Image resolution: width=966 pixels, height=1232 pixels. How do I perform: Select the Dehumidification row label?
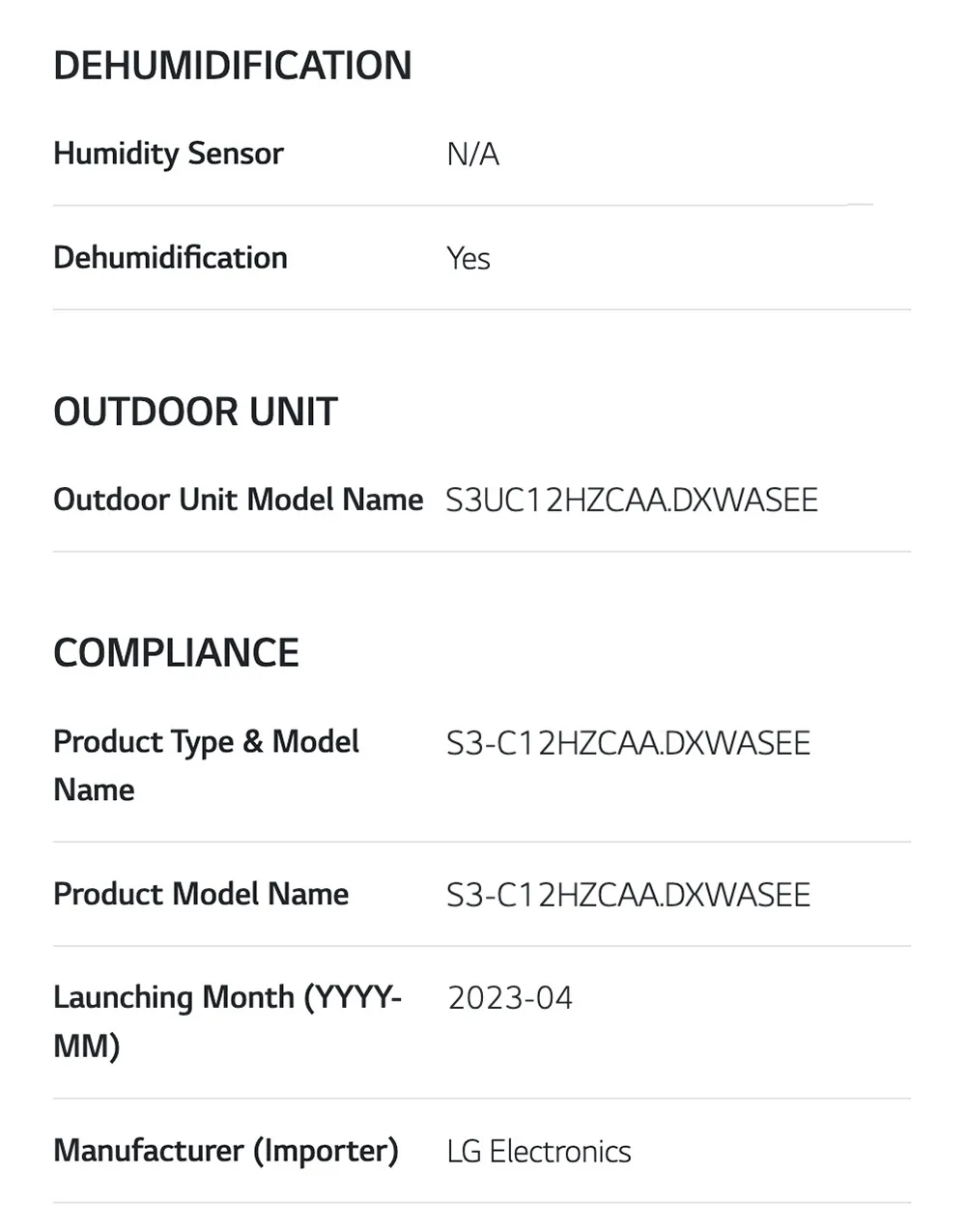click(x=170, y=258)
